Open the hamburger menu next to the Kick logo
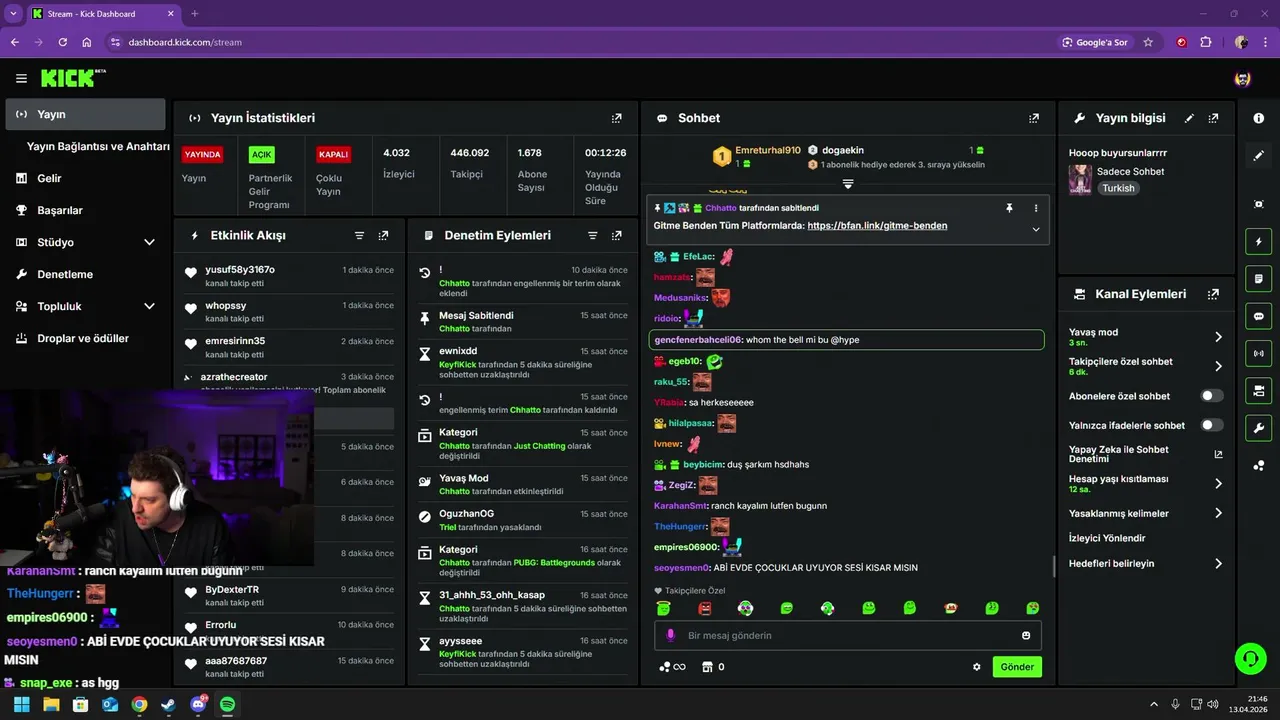Screen dimensions: 1280x720 [x=21, y=78]
